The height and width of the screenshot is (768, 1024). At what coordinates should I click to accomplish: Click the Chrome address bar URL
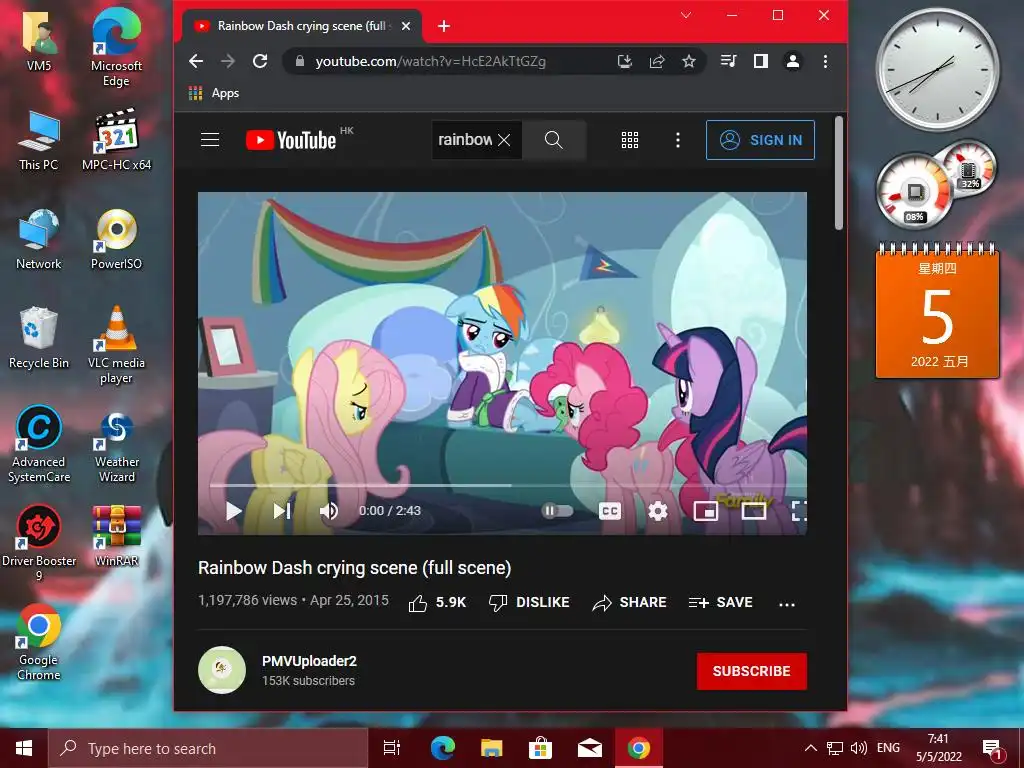click(x=430, y=61)
